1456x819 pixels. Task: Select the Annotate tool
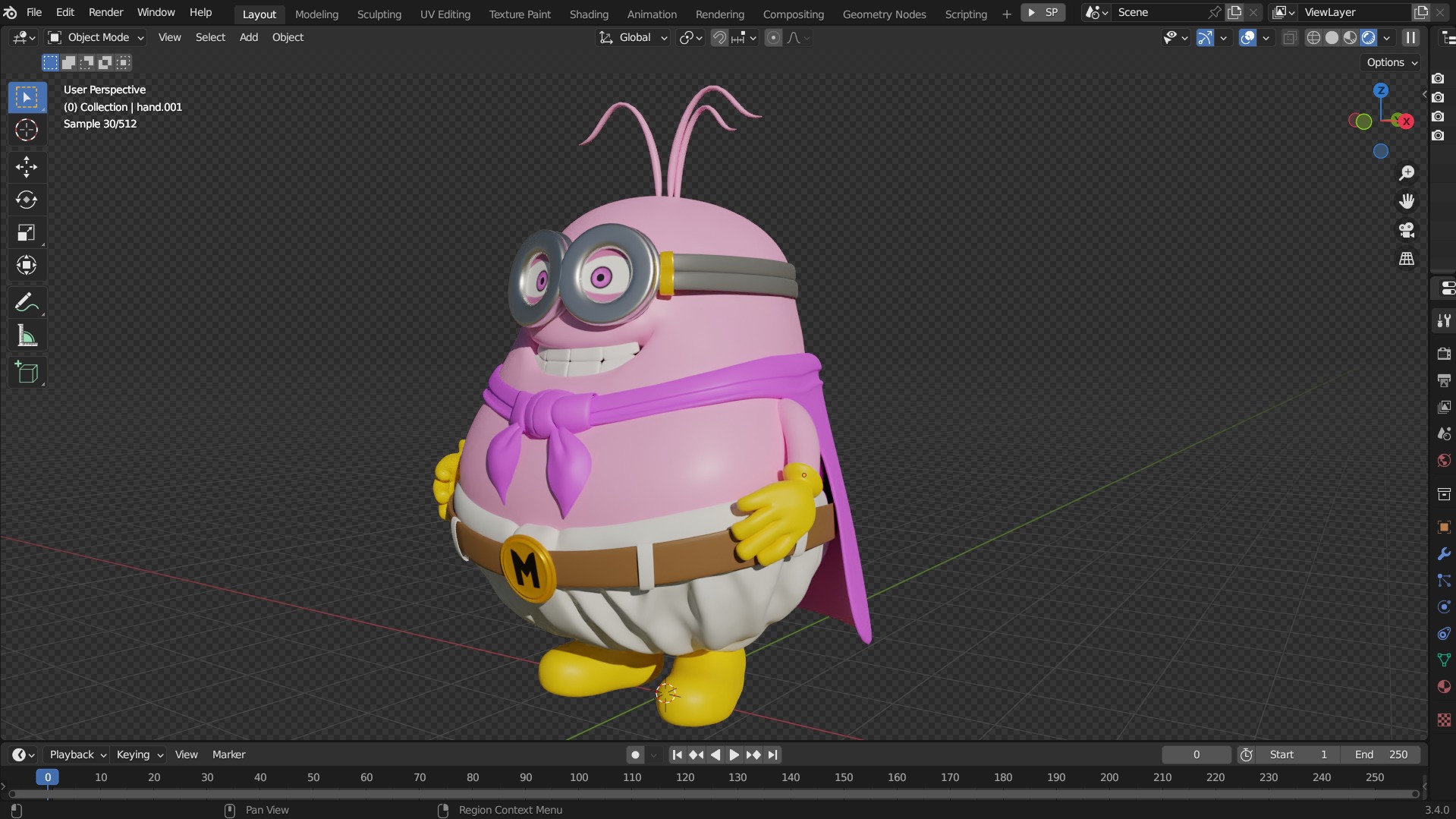[x=27, y=302]
